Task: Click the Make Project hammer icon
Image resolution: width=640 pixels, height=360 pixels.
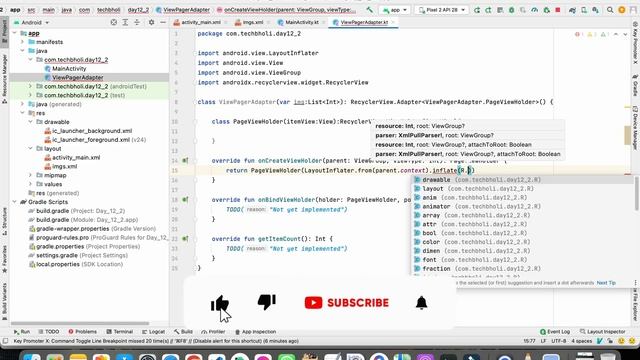Action: (x=369, y=9)
